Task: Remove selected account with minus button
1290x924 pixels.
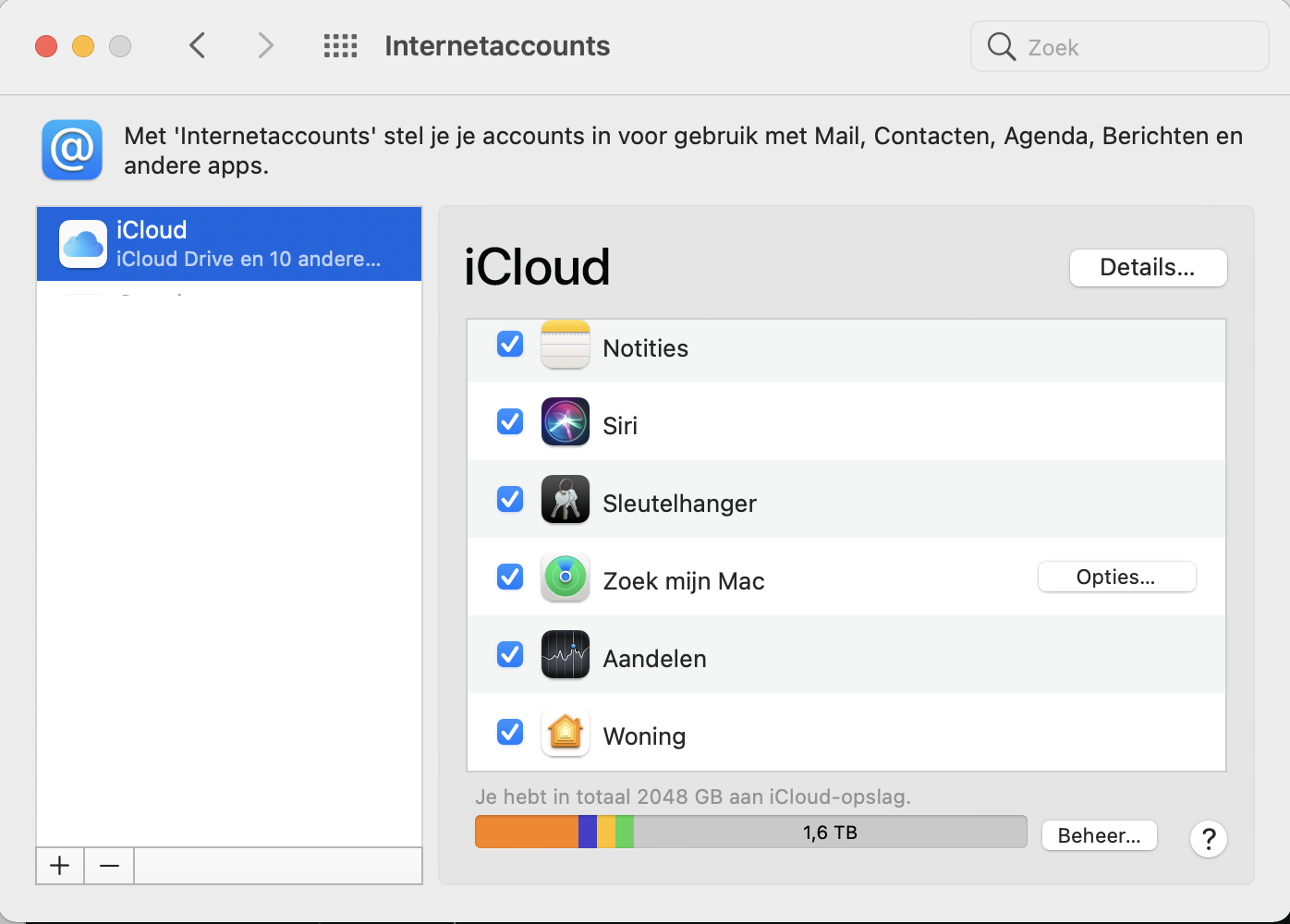Action: coord(109,866)
